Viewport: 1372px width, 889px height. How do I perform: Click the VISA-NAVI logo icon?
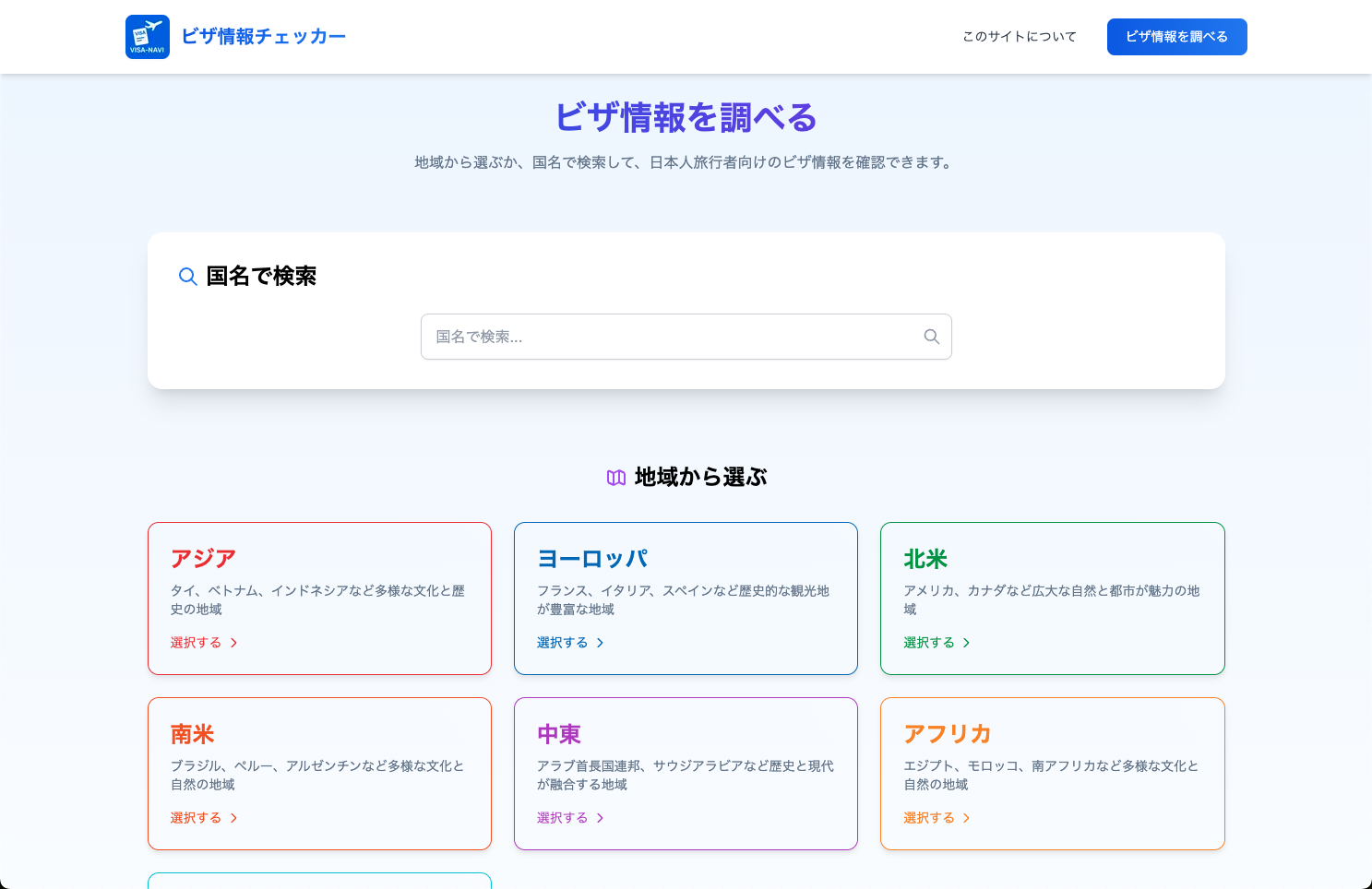pos(148,37)
